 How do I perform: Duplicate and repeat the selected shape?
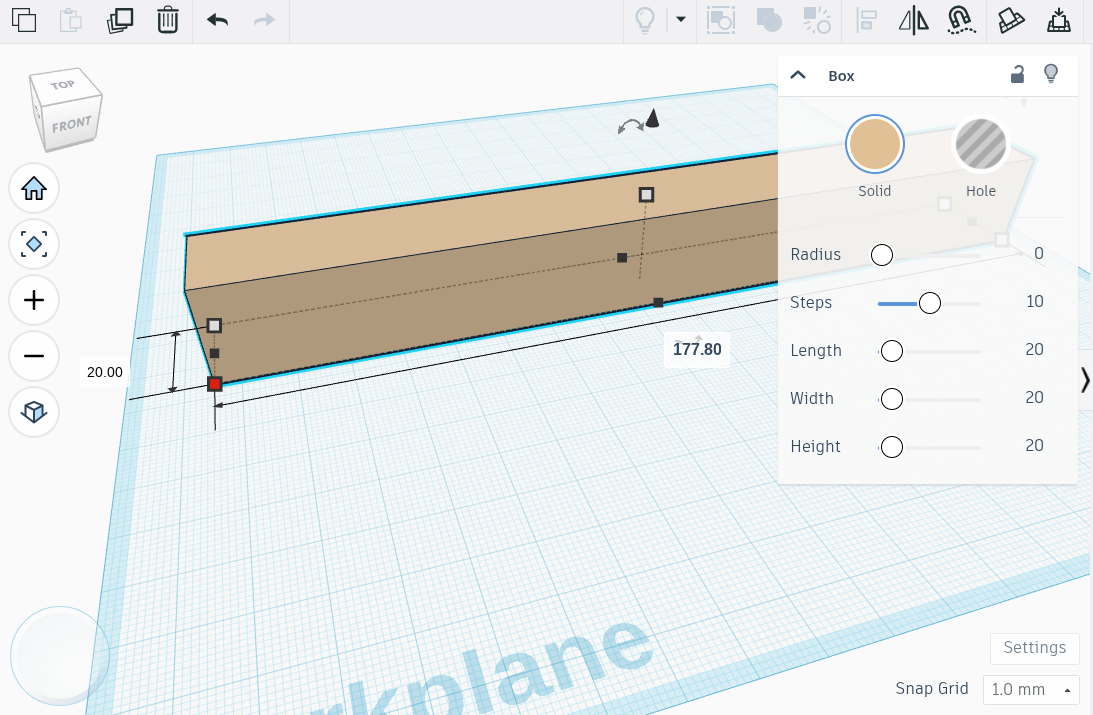[x=120, y=20]
